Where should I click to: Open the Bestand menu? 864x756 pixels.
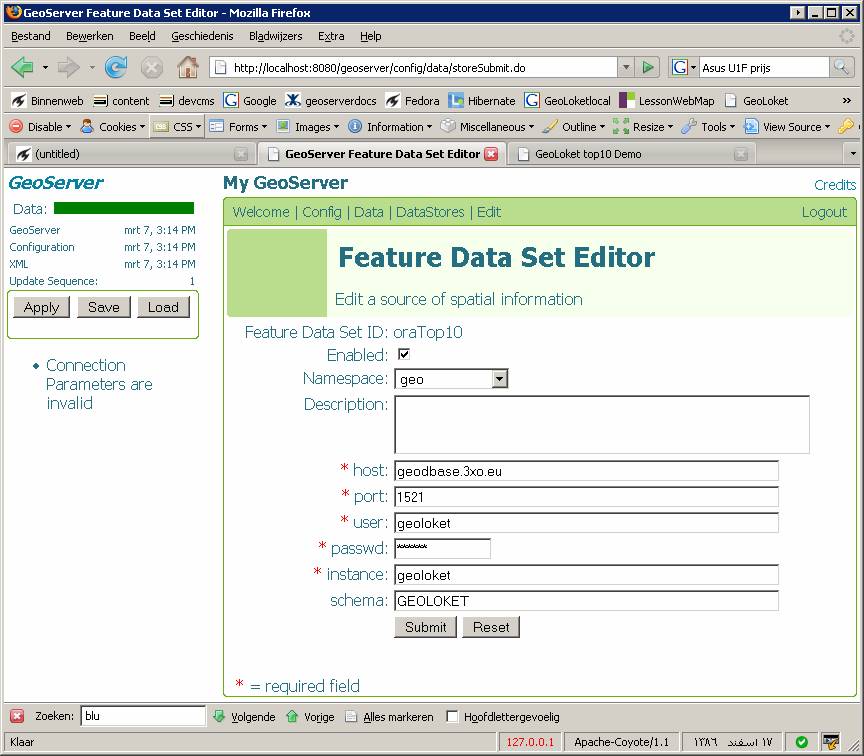click(31, 36)
